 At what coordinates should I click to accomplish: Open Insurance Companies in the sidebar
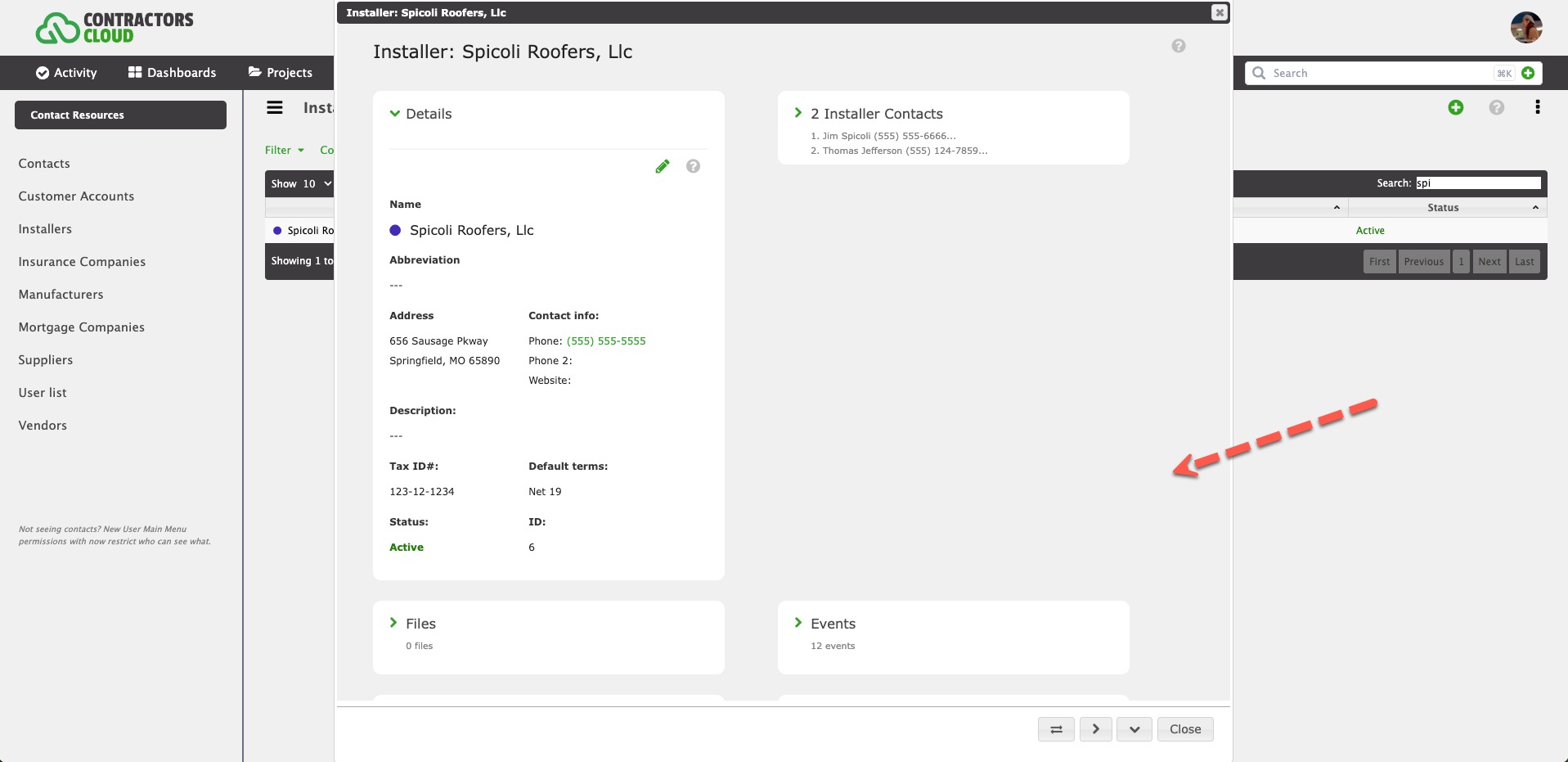click(x=82, y=262)
